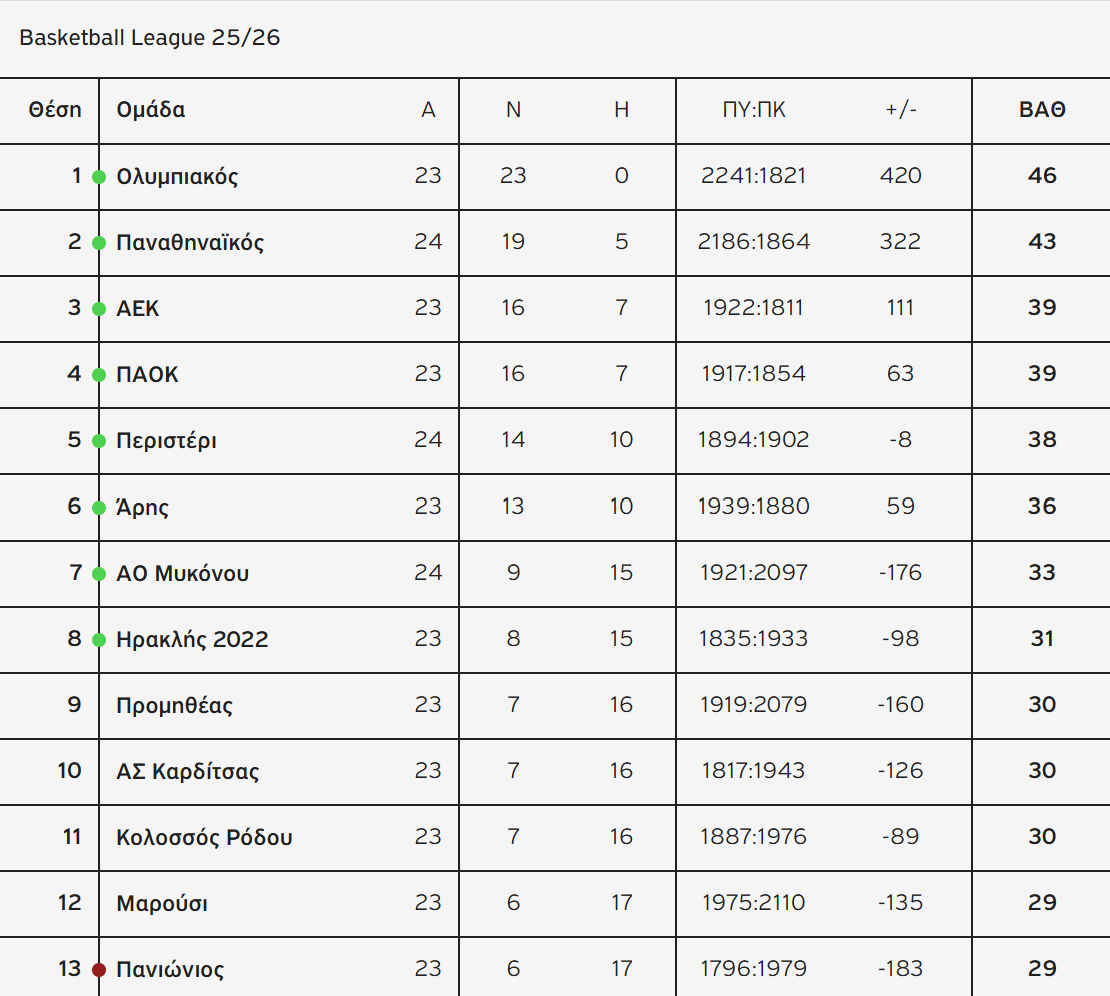Screen dimensions: 1110x996
Task: Click the ΒΑΘ column header
Action: [1042, 110]
